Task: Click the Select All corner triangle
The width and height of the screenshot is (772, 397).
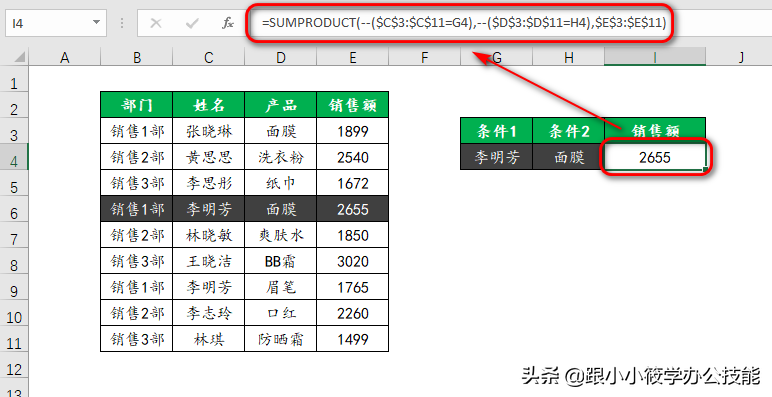Action: [19, 58]
